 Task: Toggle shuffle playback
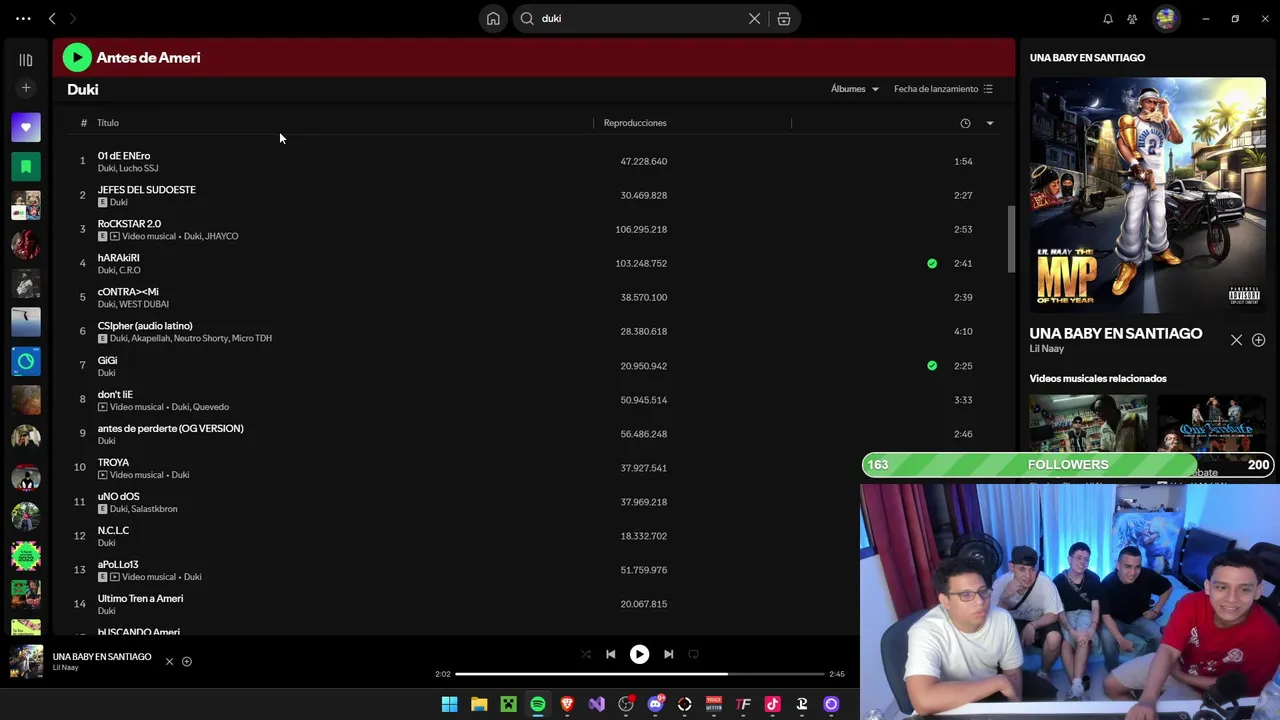click(x=586, y=654)
